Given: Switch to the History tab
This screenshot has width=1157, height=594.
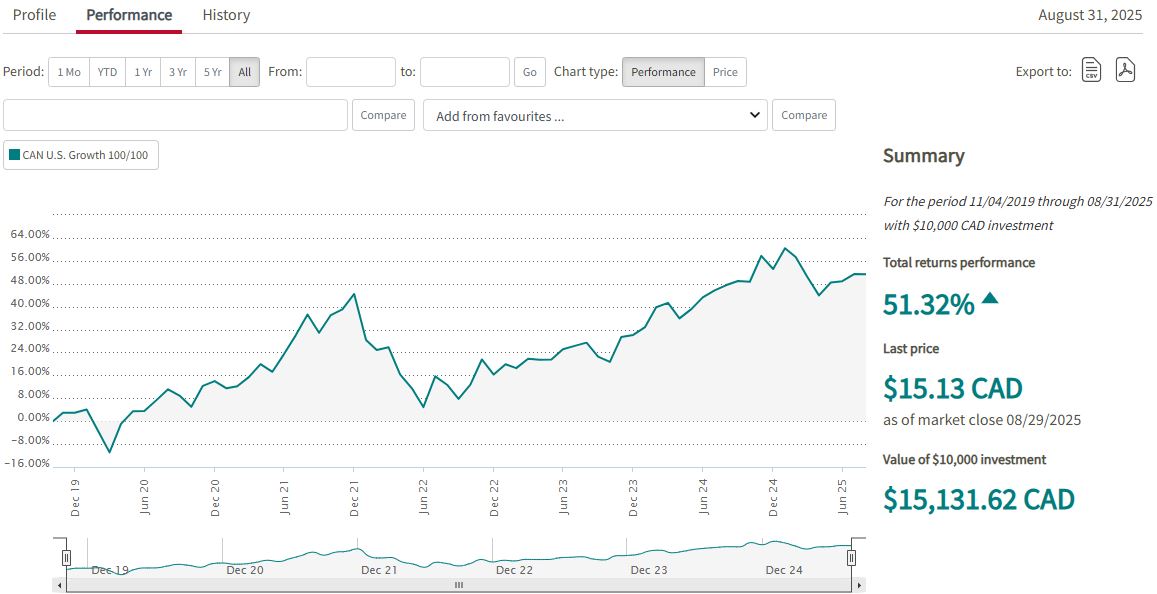Looking at the screenshot, I should [x=226, y=15].
